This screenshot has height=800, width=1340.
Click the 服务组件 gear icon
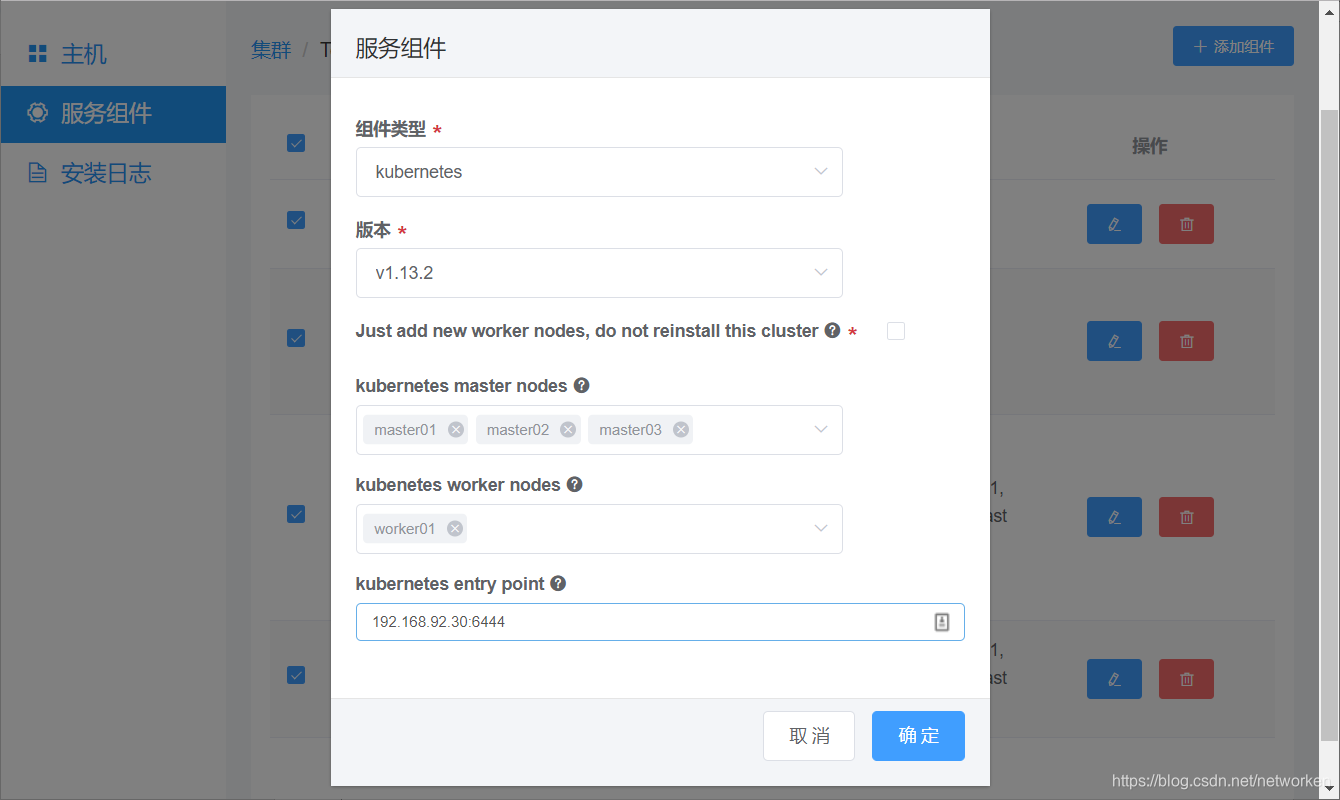pos(37,113)
